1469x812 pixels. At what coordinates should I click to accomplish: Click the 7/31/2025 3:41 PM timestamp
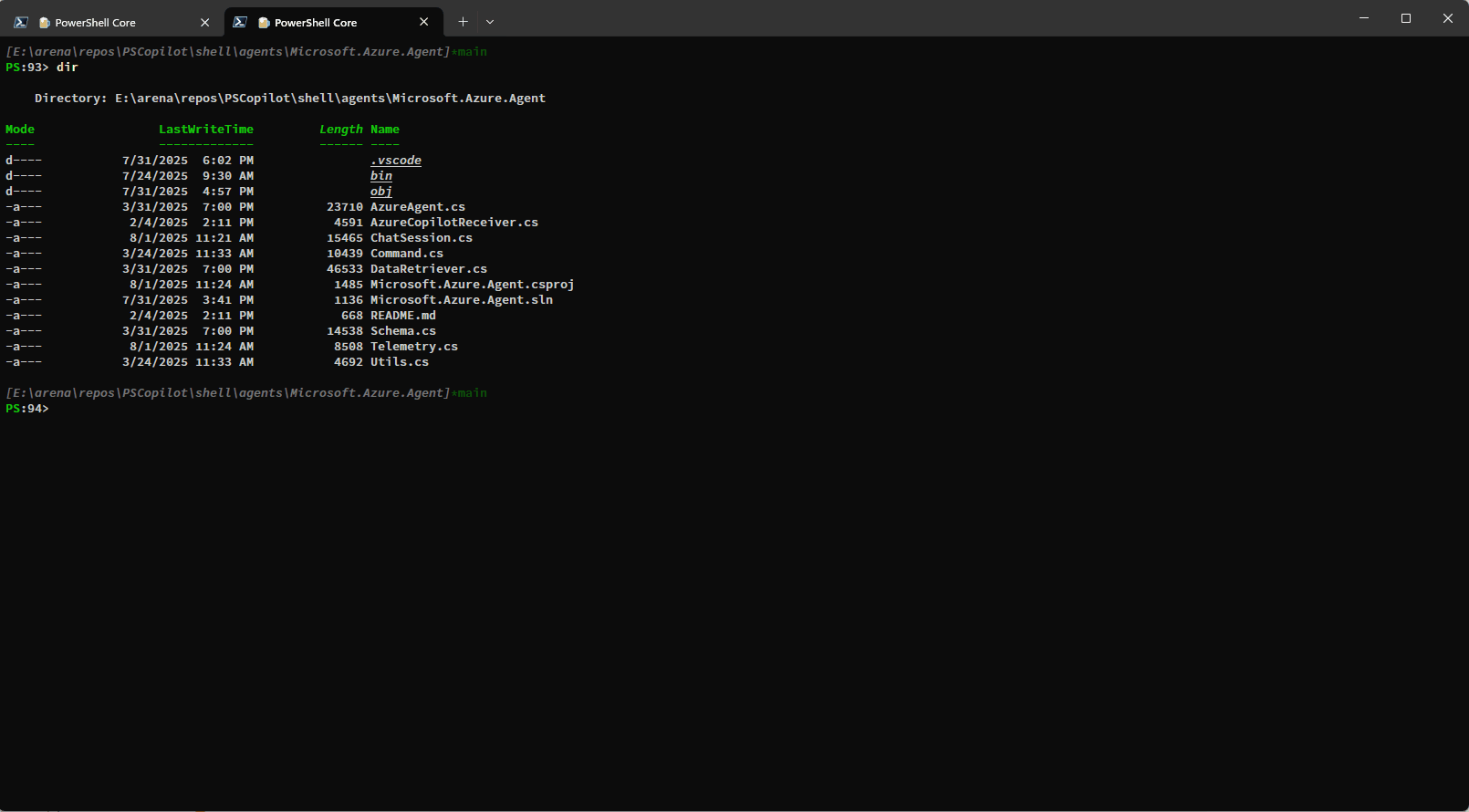(x=188, y=300)
